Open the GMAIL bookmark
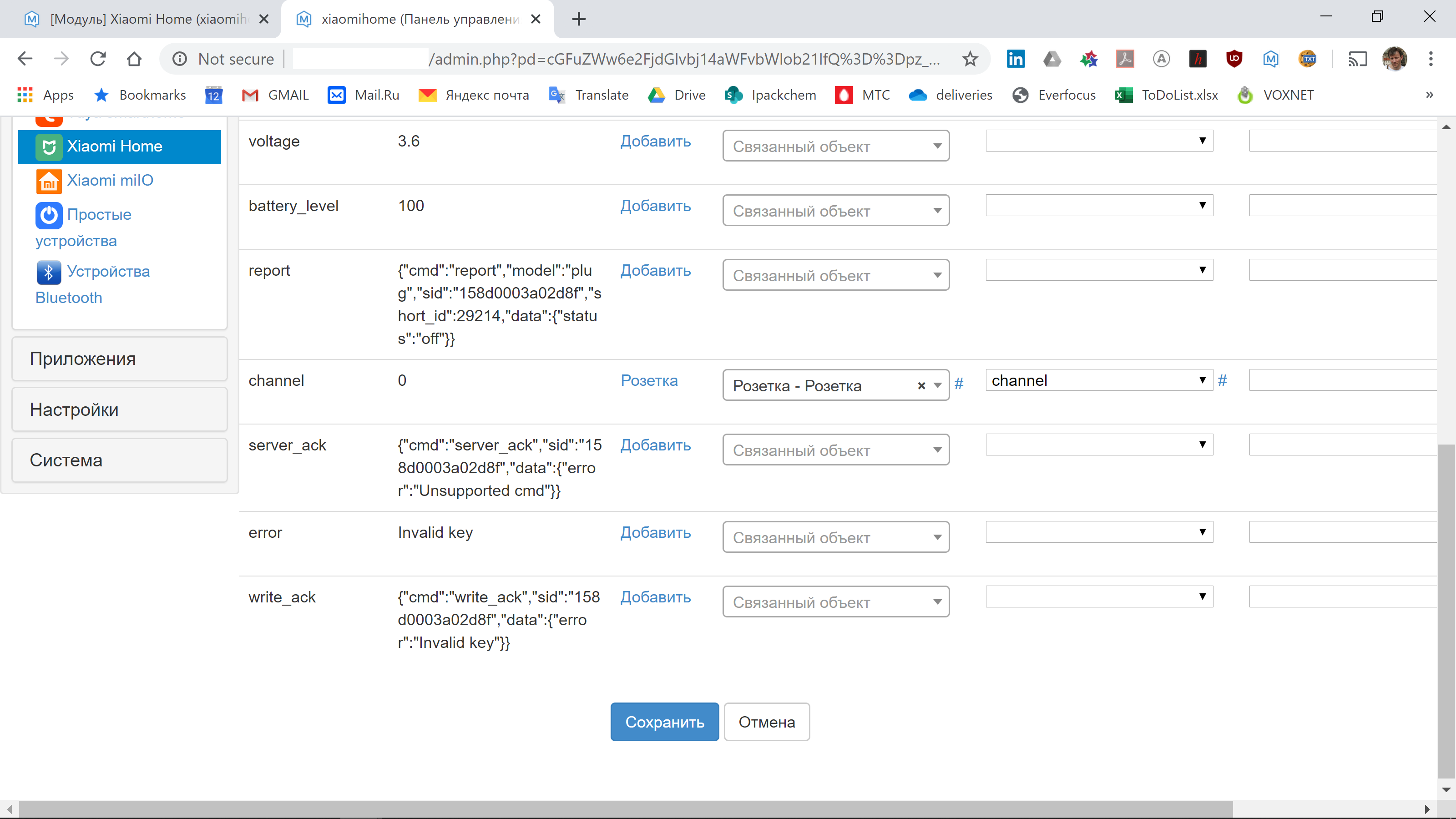The image size is (1456, 819). point(275,95)
